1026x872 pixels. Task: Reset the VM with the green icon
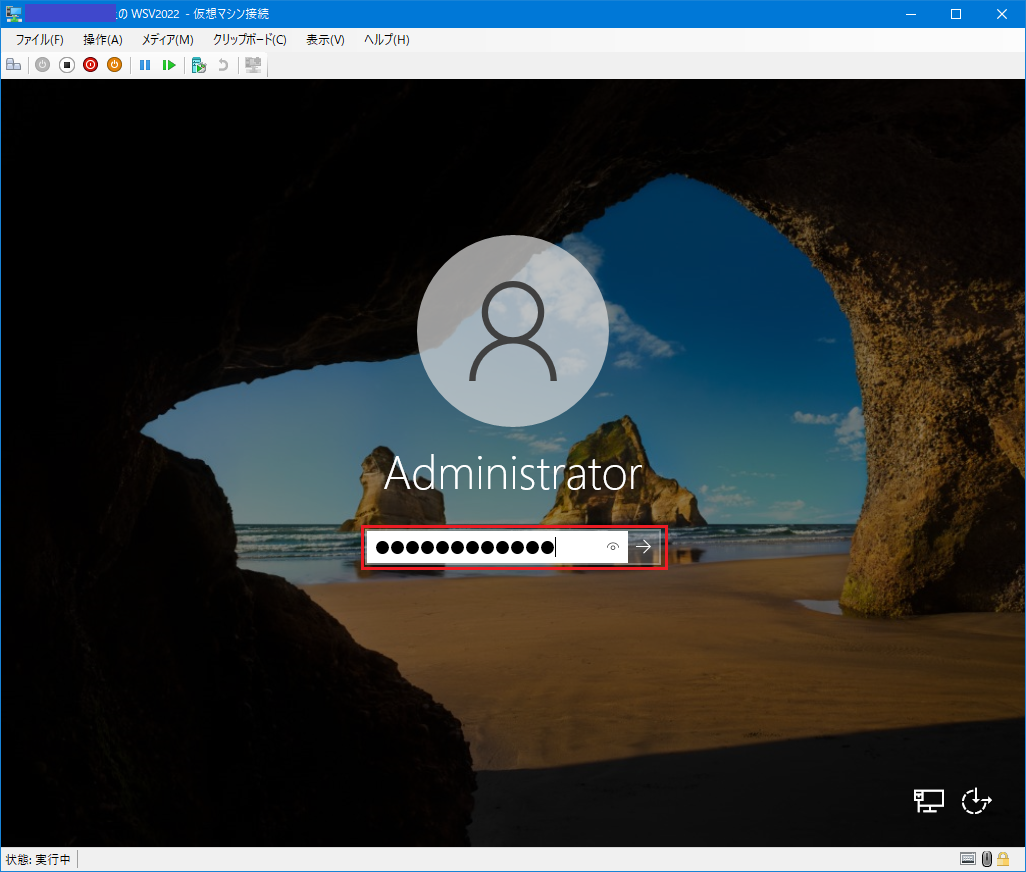tap(170, 64)
